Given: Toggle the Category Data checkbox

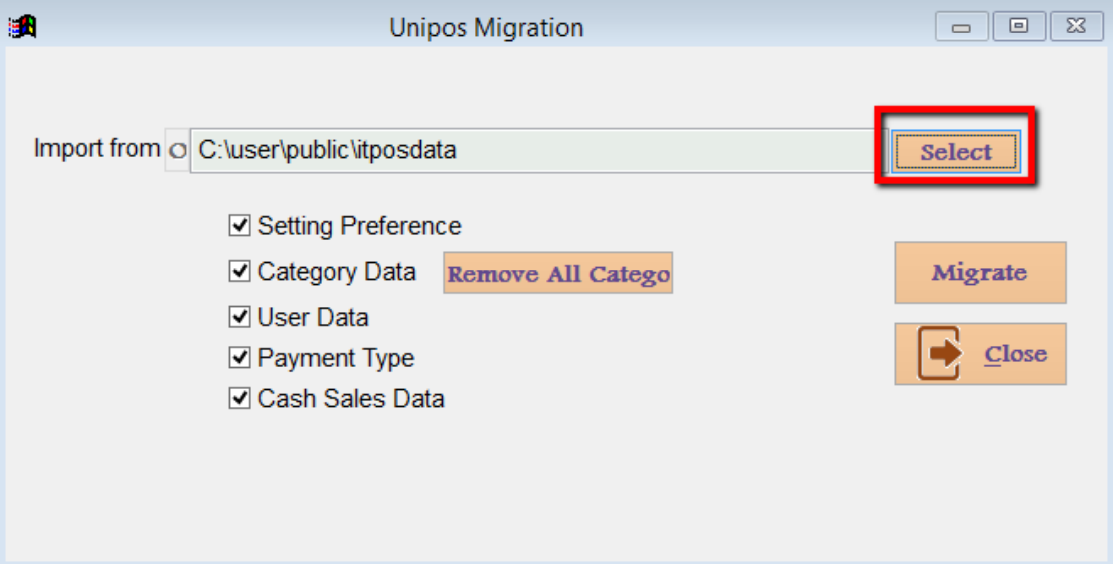Looking at the screenshot, I should [x=239, y=271].
